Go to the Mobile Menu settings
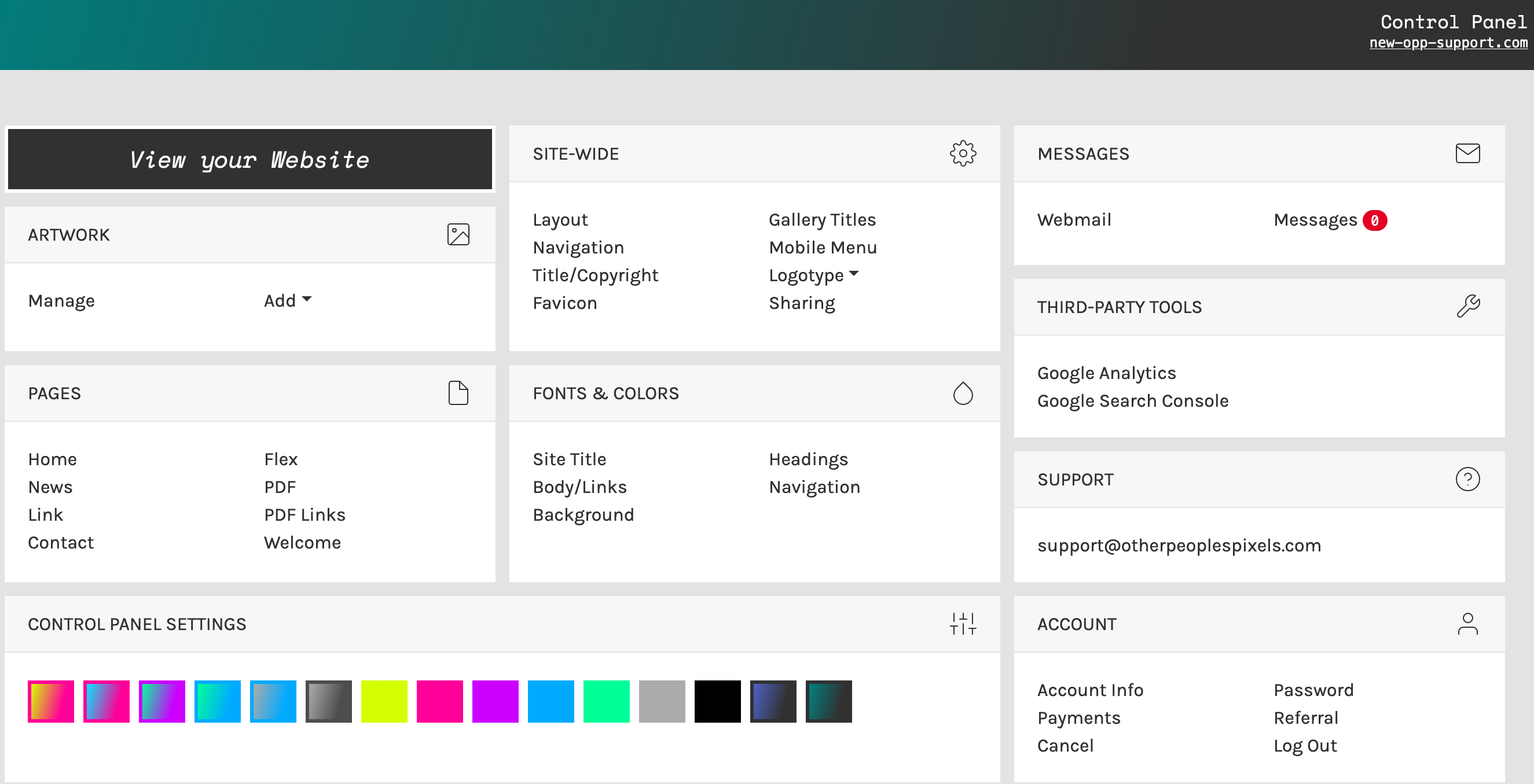The width and height of the screenshot is (1534, 784). 823,248
